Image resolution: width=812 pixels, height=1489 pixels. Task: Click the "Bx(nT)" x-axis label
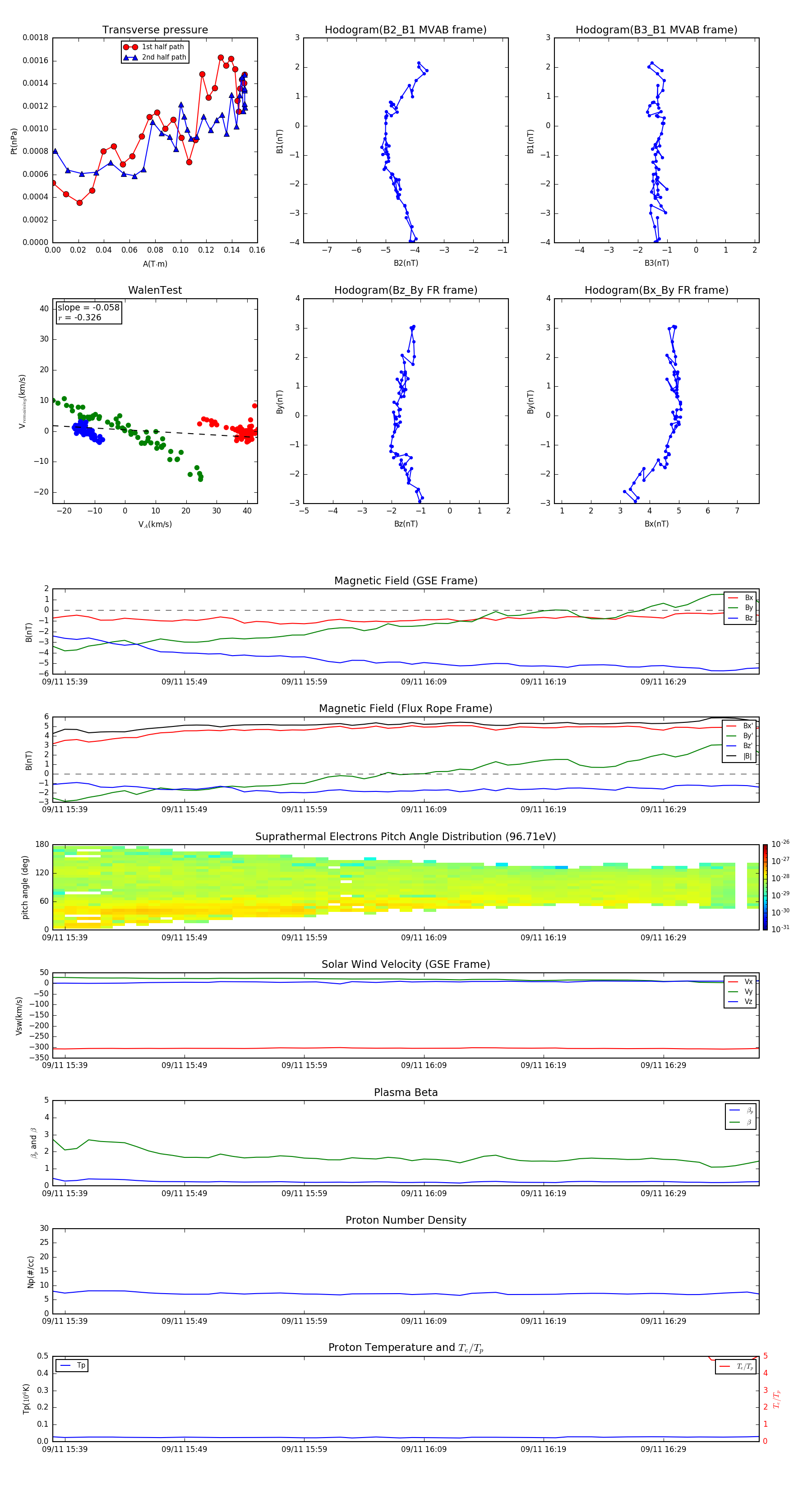(656, 524)
